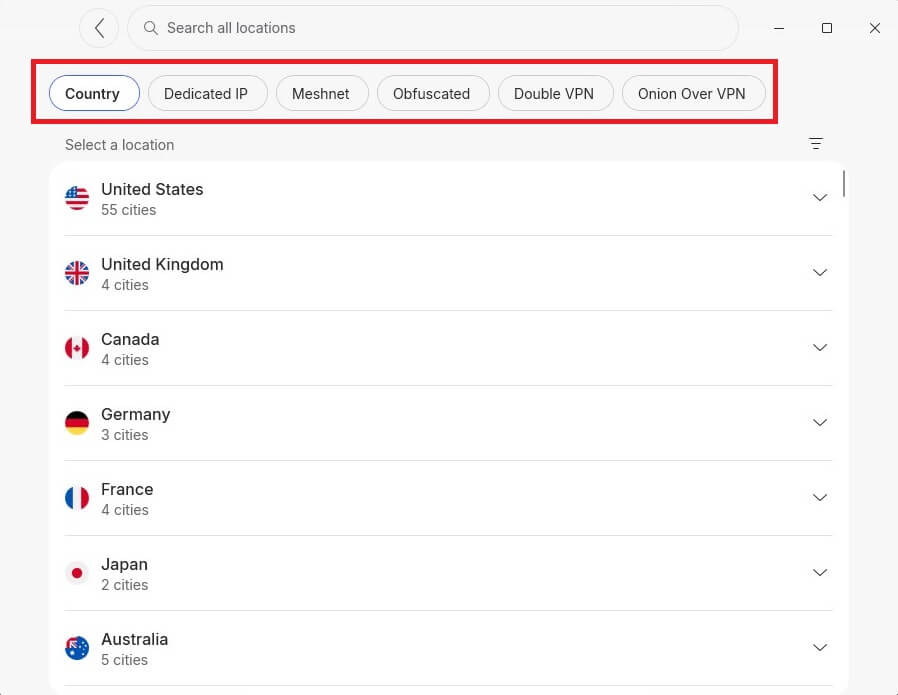The height and width of the screenshot is (695, 898).
Task: Open the sort filter icon
Action: pos(816,144)
